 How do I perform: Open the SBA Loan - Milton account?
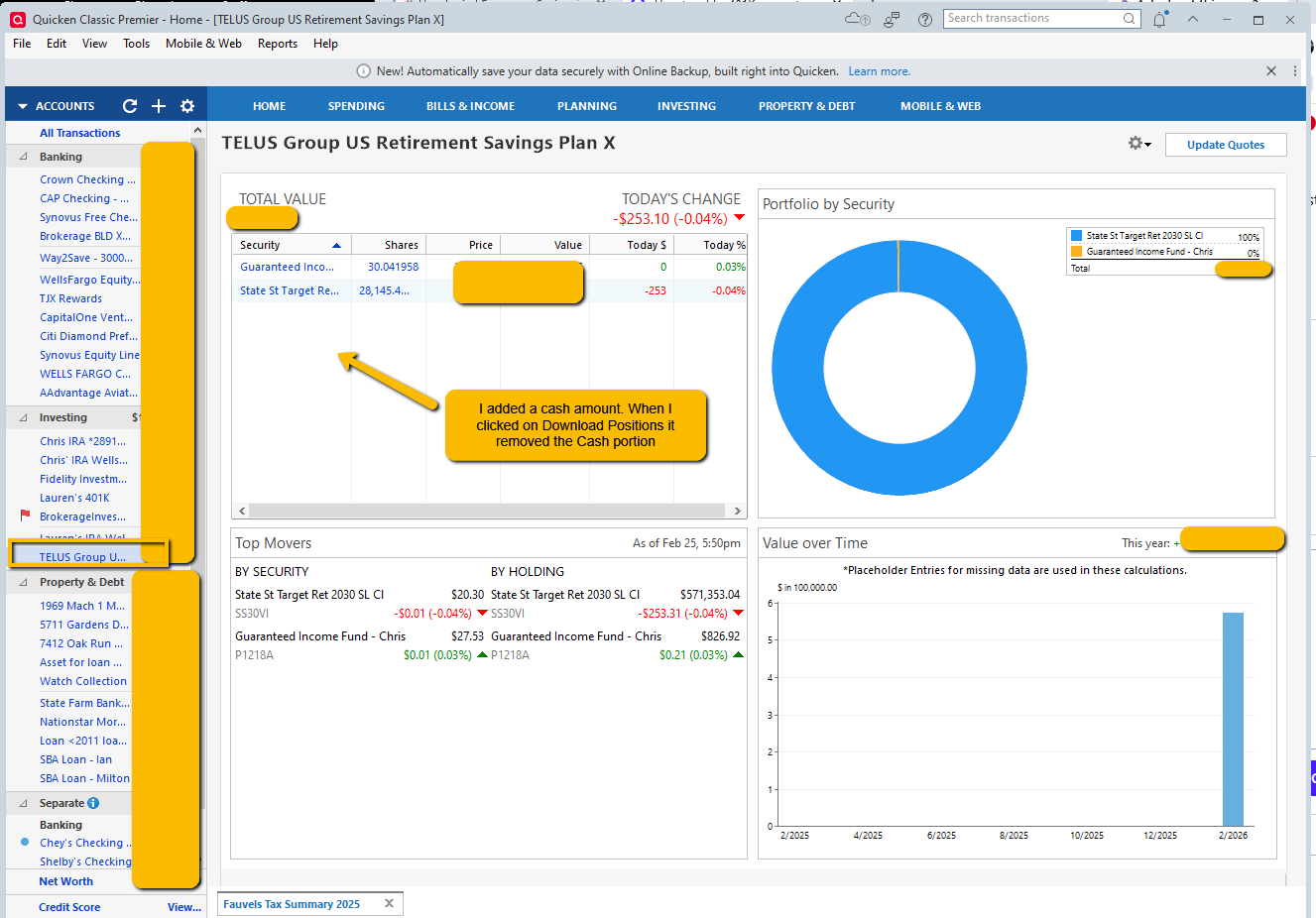84,778
